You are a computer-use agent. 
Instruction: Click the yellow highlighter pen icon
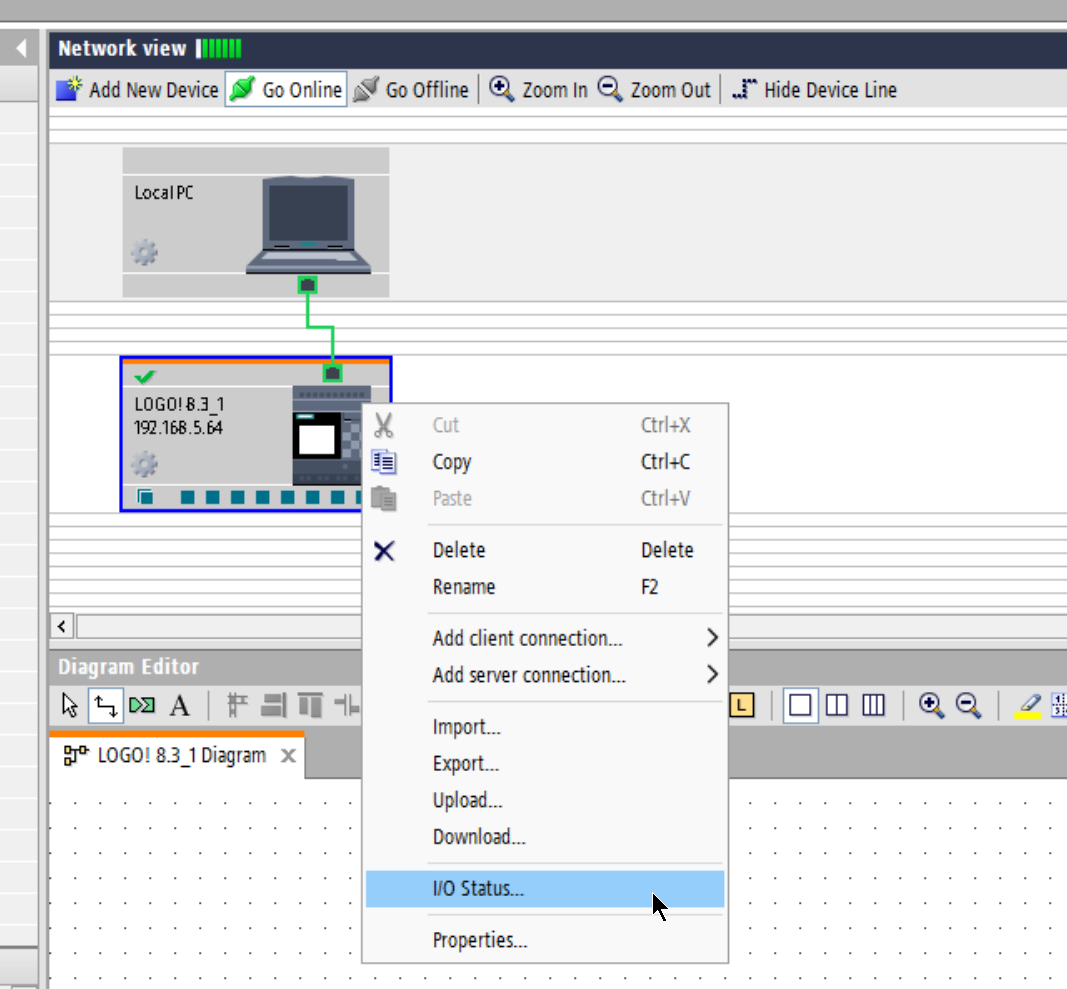1027,706
